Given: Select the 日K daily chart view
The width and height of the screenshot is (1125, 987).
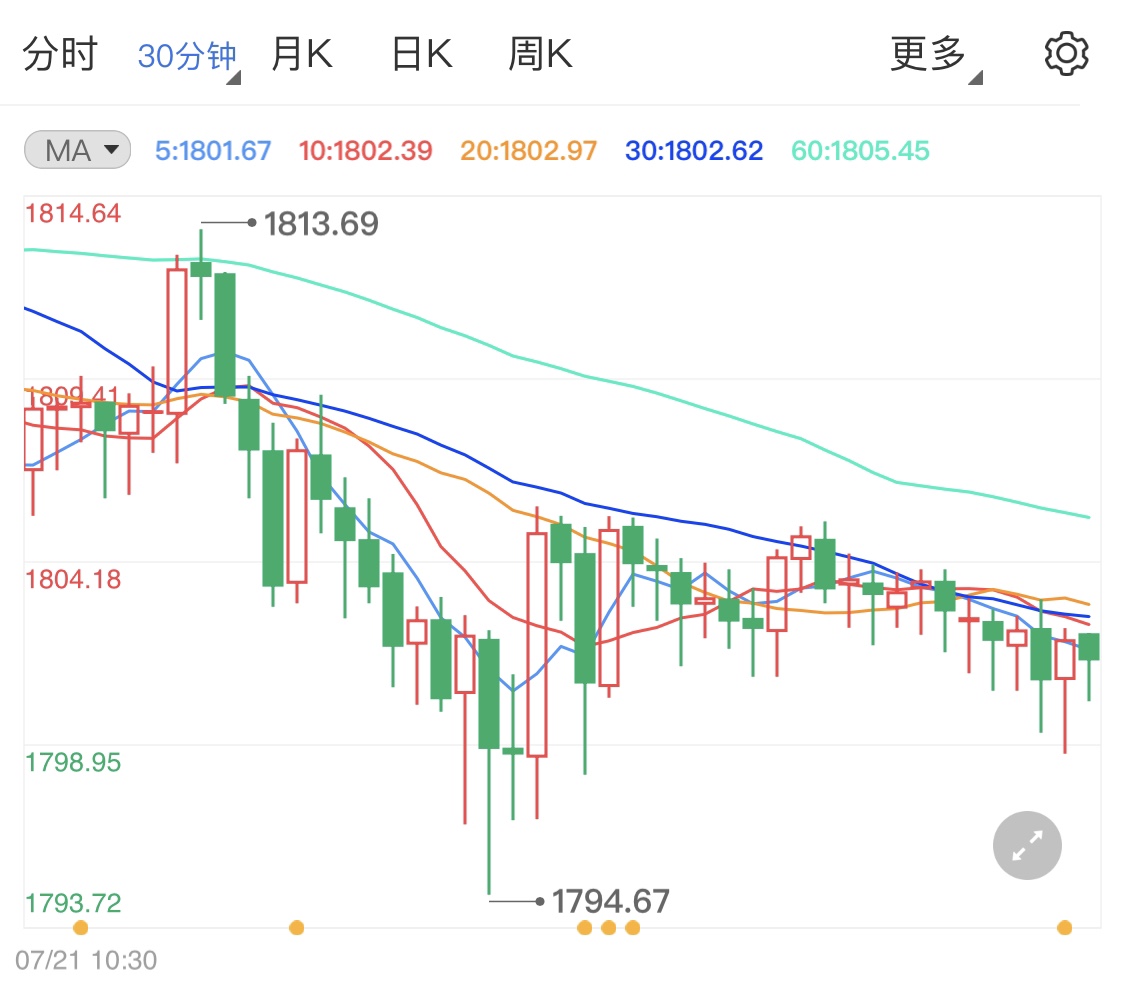Looking at the screenshot, I should tap(420, 53).
